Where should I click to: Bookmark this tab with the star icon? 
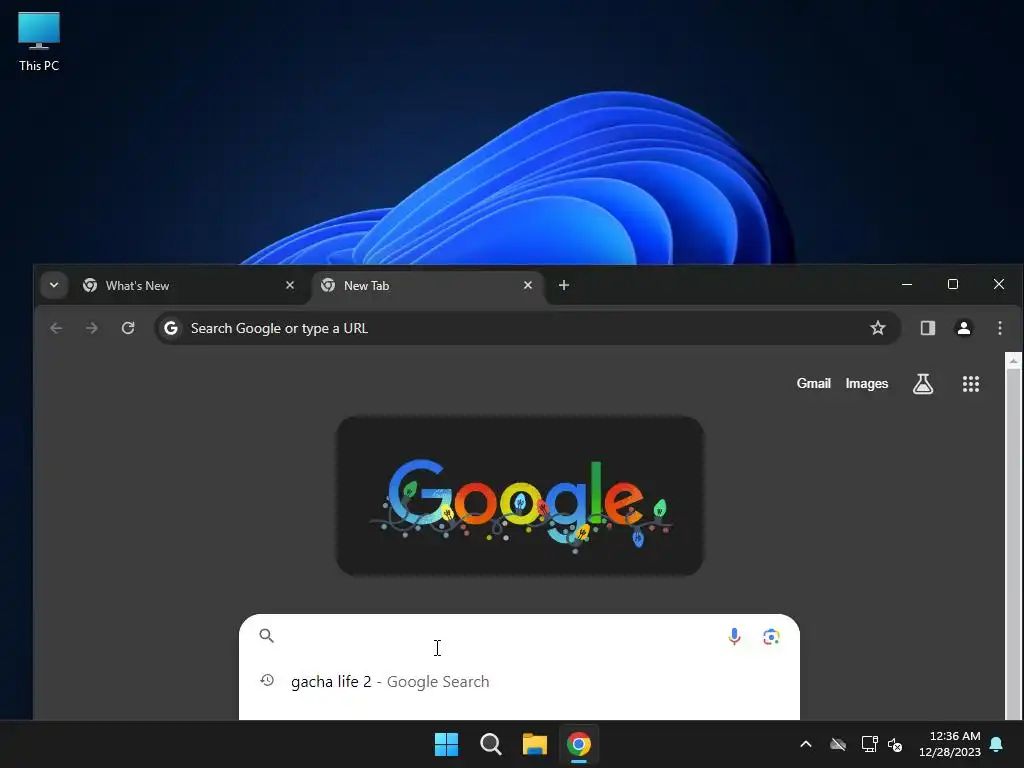[878, 328]
